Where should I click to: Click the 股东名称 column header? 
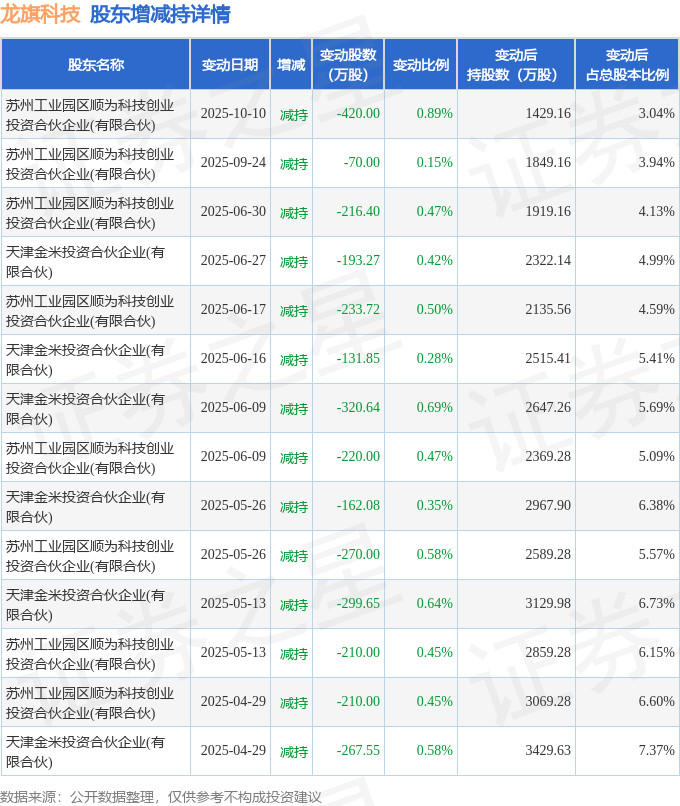[x=96, y=65]
